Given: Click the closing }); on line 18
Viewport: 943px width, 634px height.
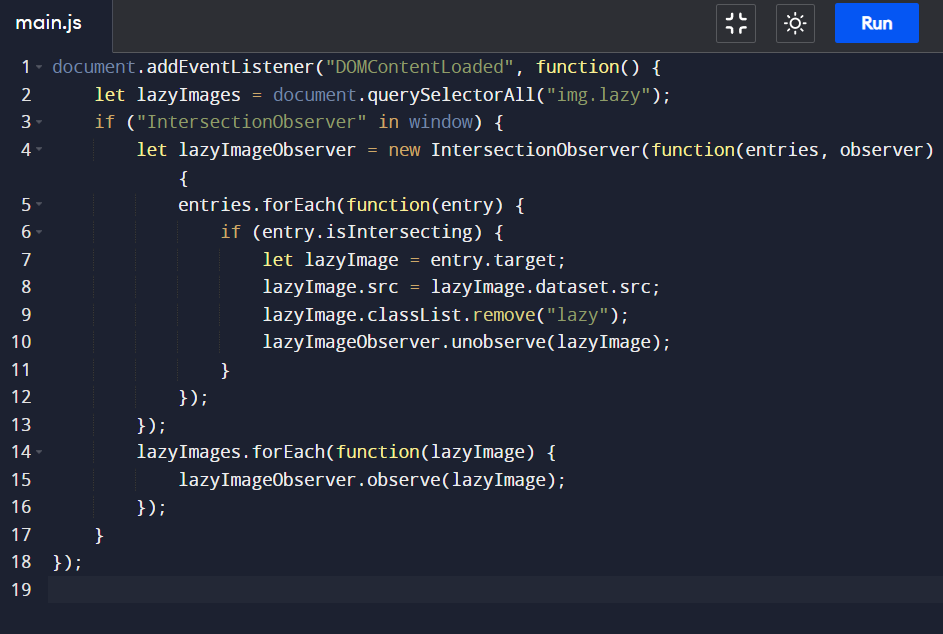Looking at the screenshot, I should coord(67,562).
